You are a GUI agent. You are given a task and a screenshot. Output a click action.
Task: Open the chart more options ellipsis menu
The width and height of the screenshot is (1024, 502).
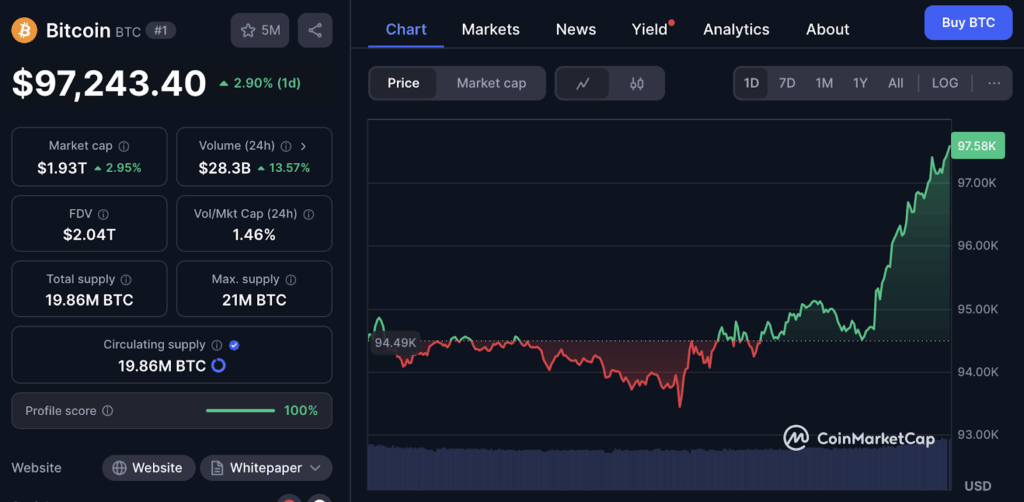993,83
